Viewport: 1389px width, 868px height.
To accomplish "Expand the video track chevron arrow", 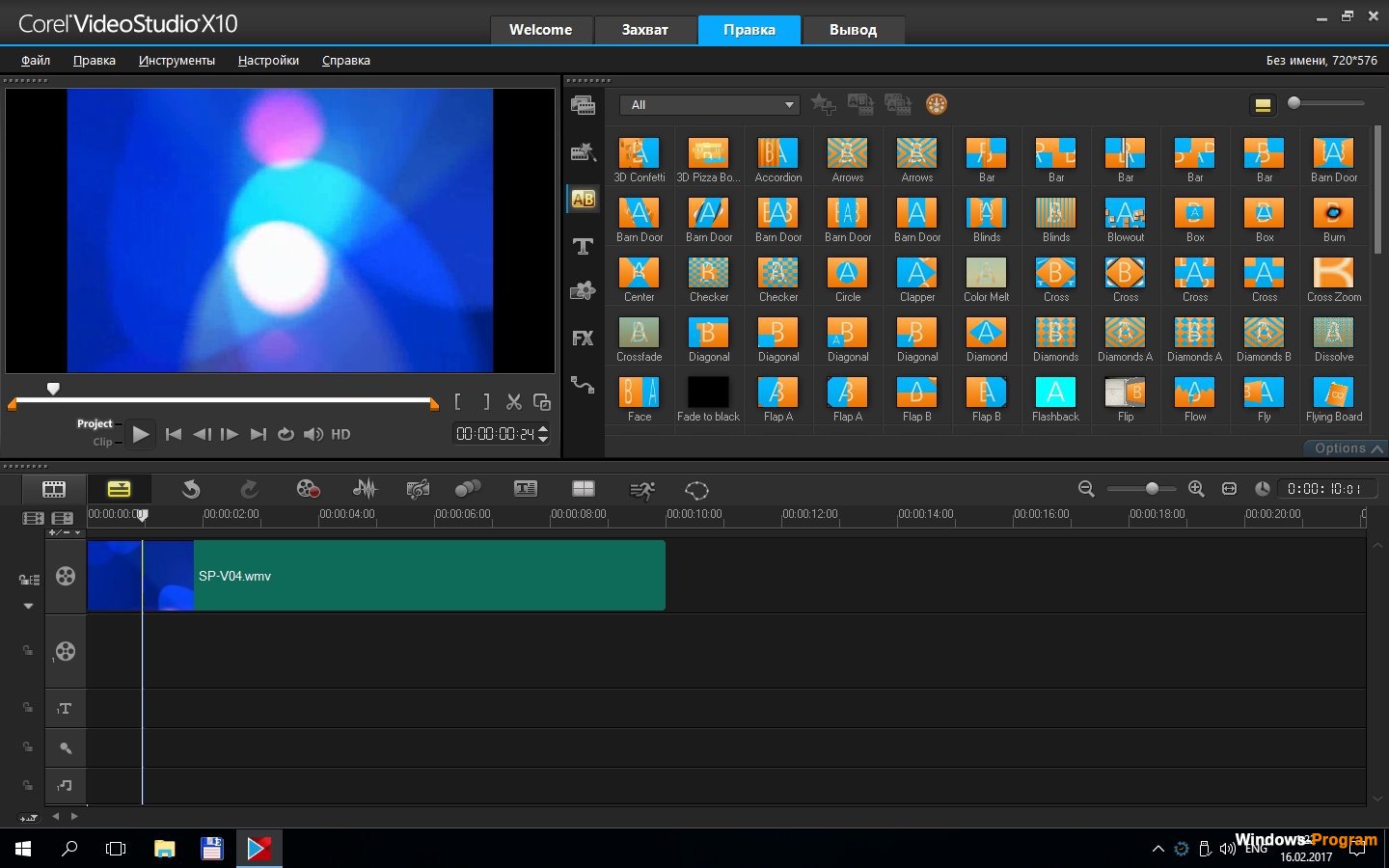I will (28, 606).
